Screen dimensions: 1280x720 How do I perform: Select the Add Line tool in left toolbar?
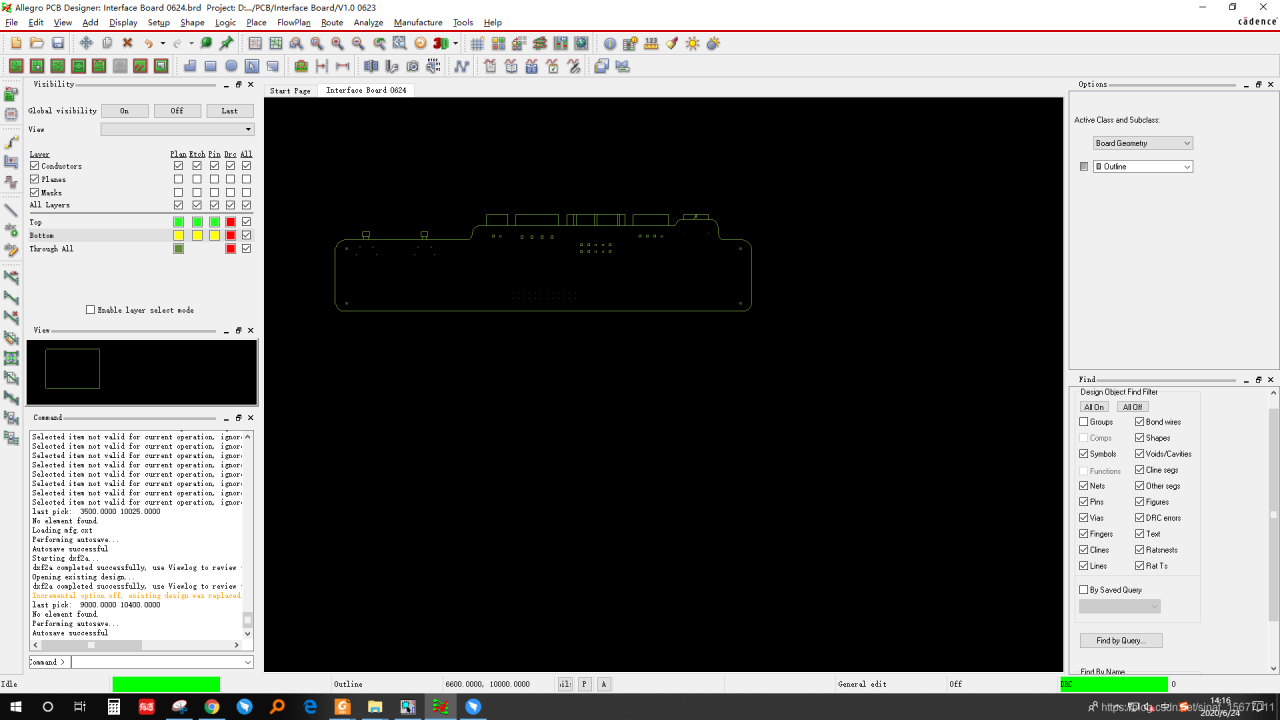click(12, 211)
